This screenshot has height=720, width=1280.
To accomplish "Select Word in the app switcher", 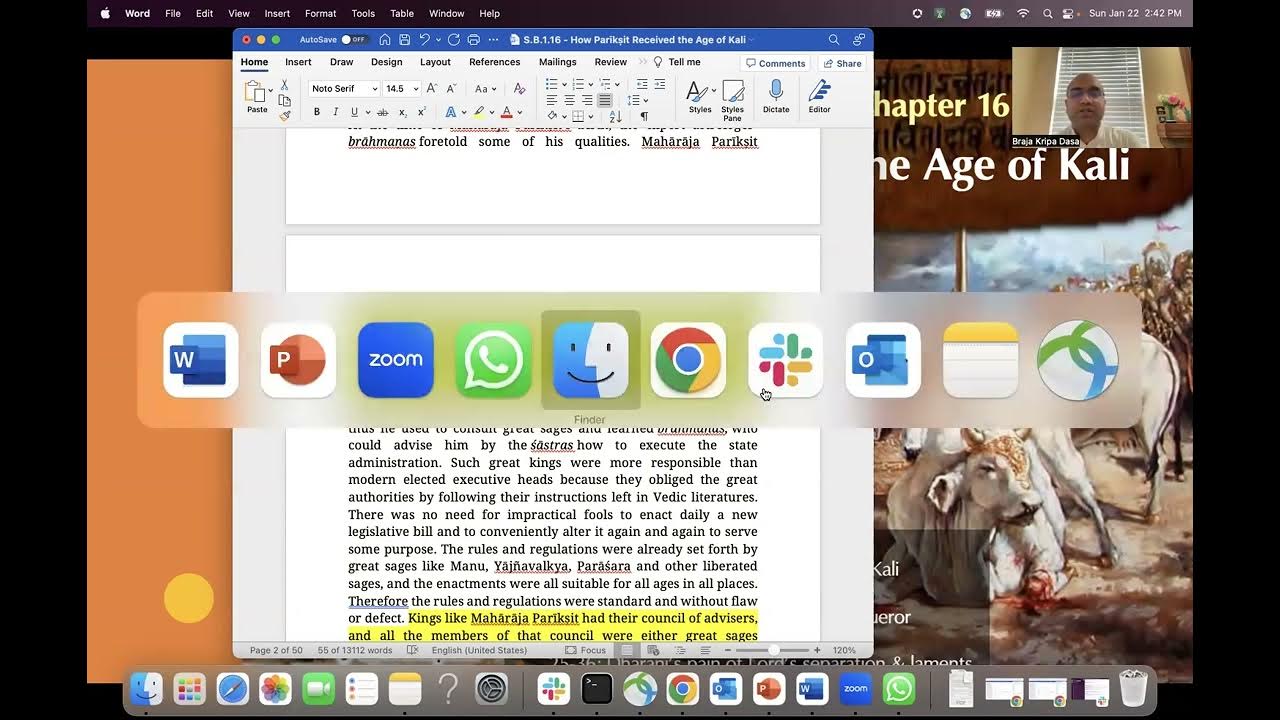I will [x=201, y=360].
